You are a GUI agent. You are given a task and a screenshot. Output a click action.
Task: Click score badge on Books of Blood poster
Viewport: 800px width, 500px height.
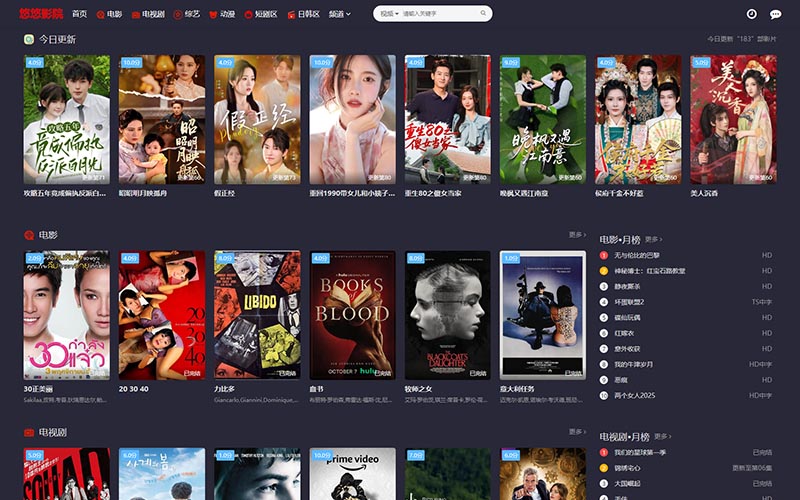tap(320, 258)
